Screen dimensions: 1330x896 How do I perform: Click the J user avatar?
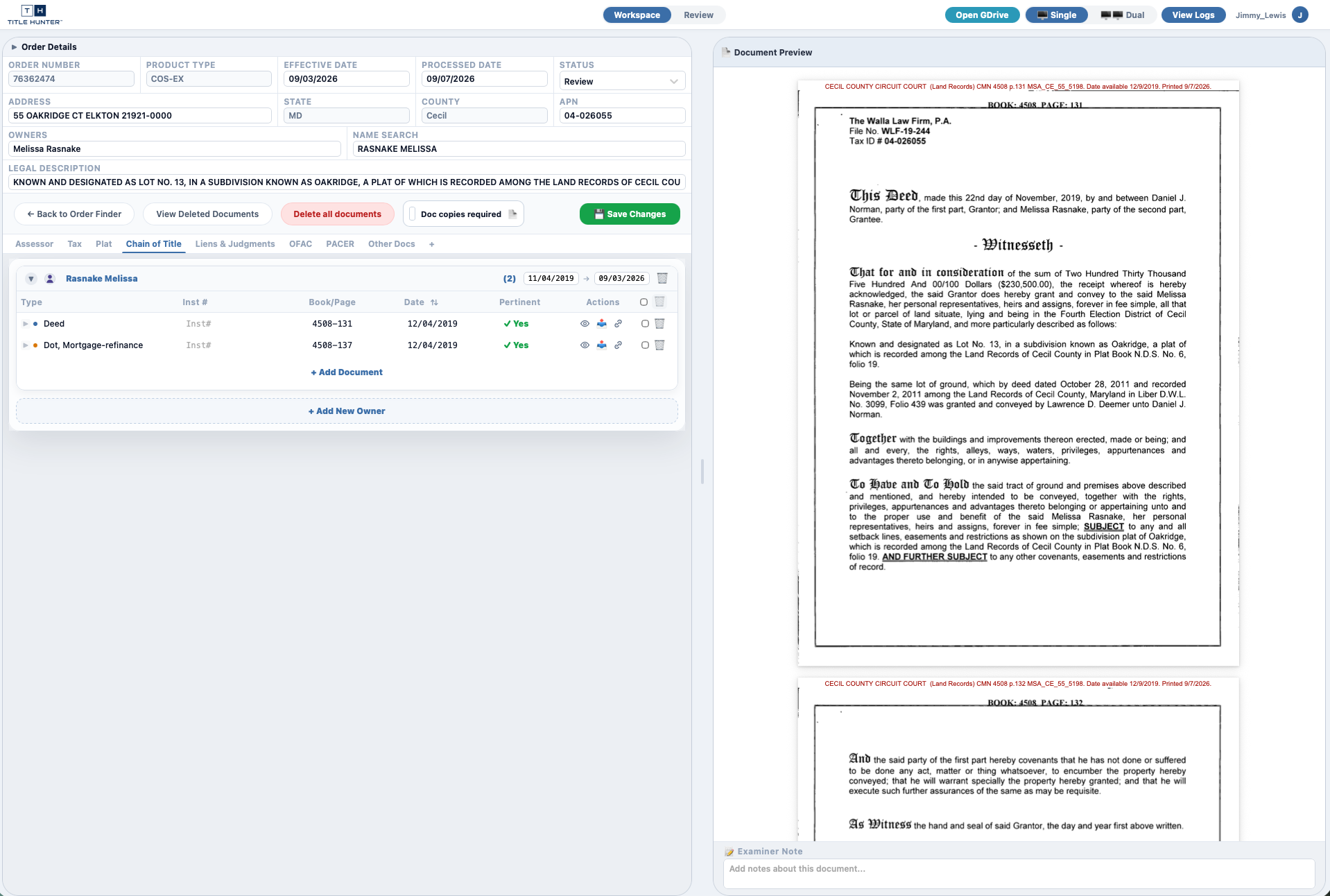(1300, 15)
